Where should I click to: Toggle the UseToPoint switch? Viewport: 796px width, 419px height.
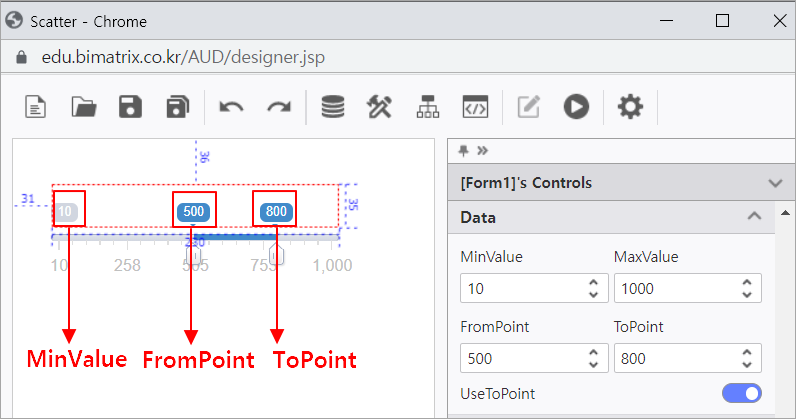point(741,394)
